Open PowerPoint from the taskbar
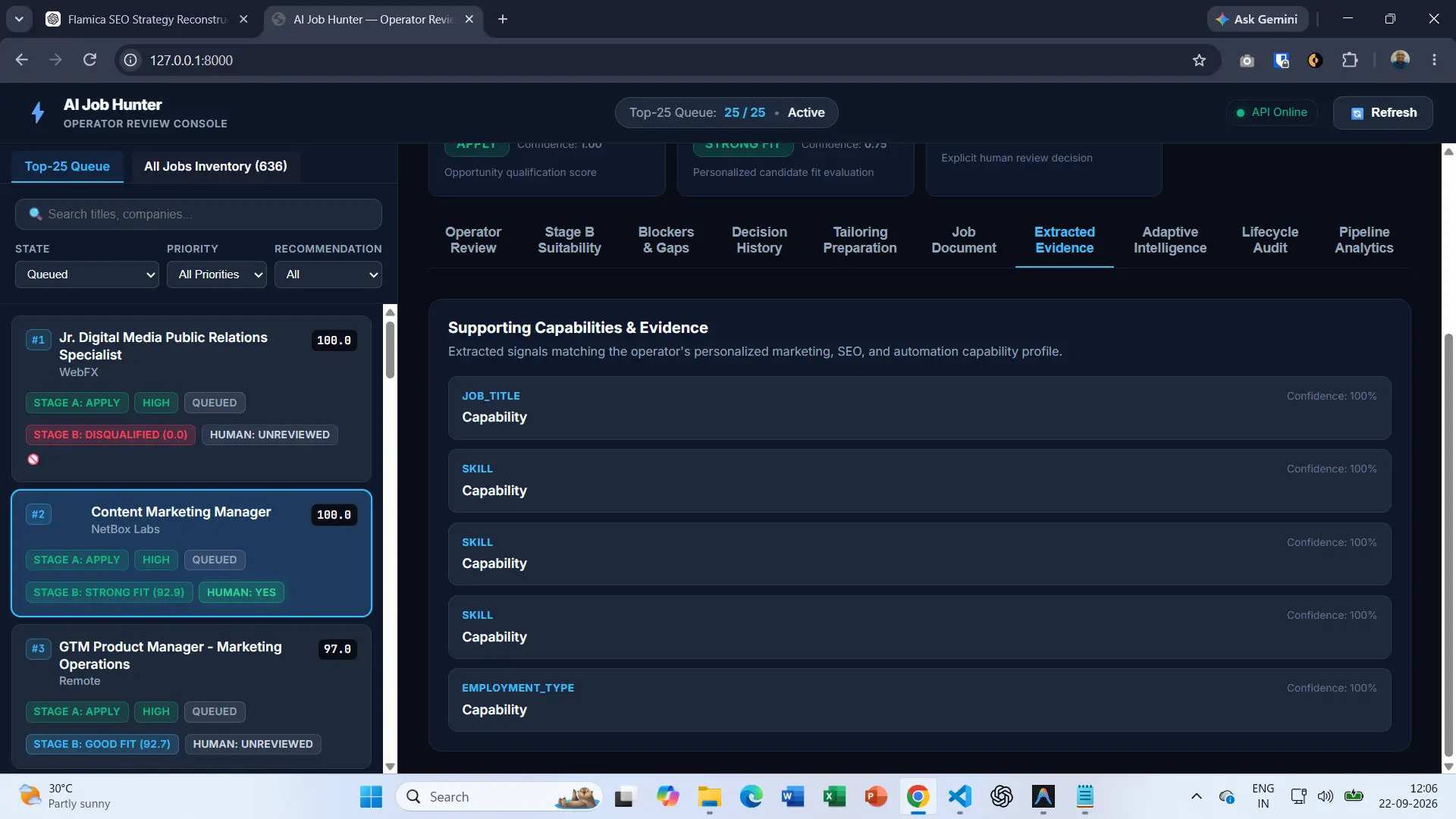The image size is (1456, 819). coord(876,797)
